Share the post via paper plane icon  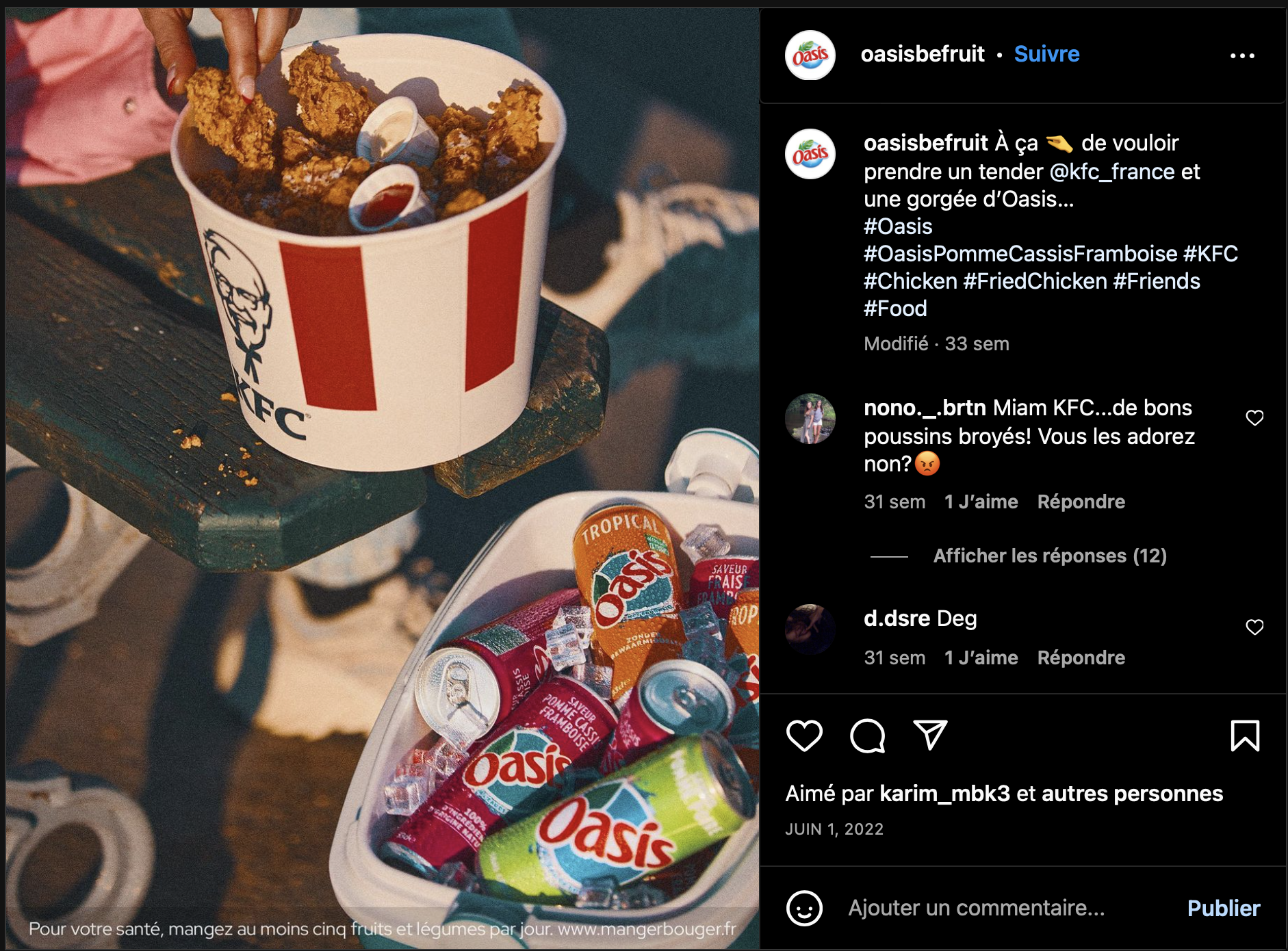pos(930,735)
